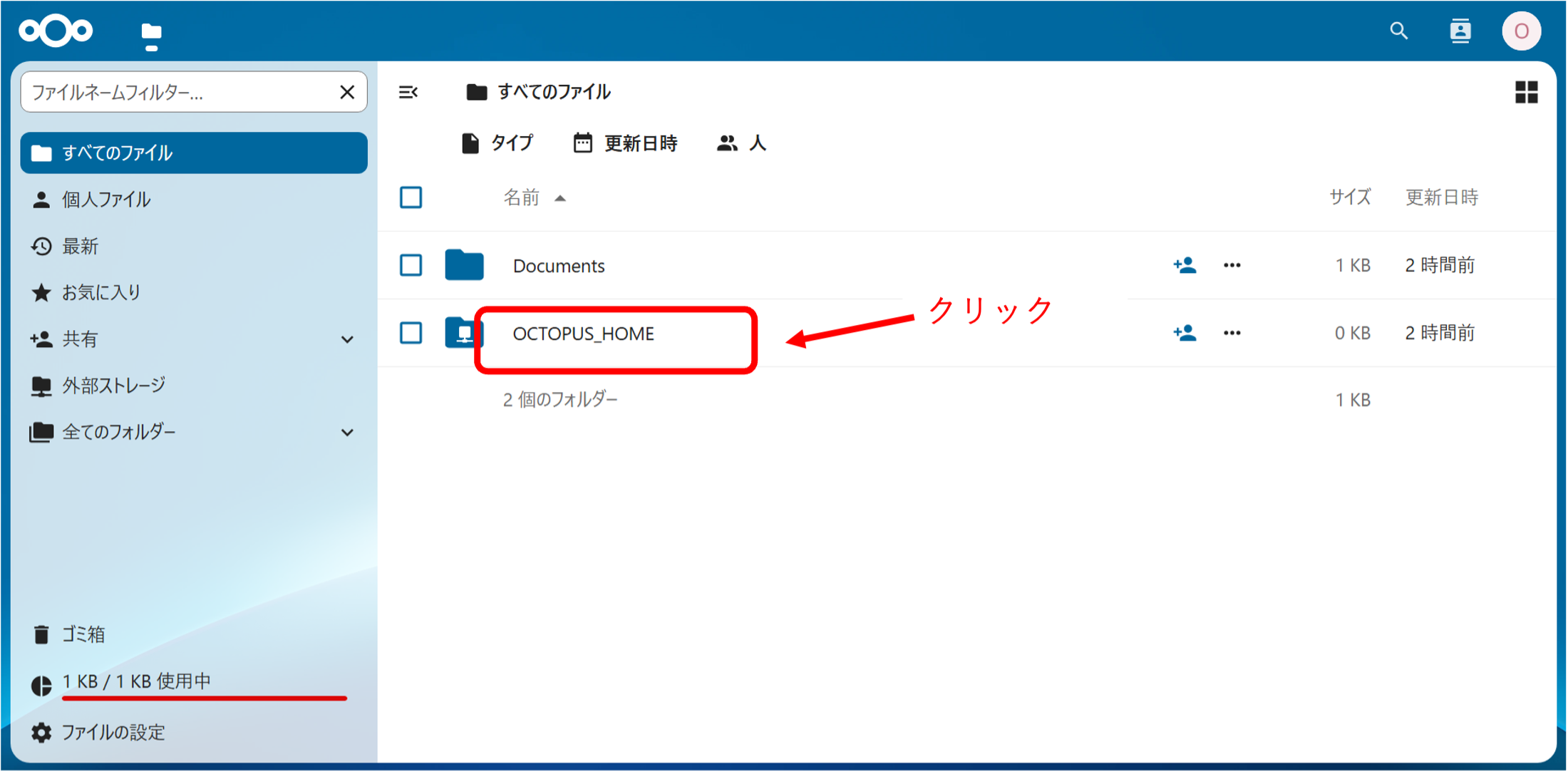The image size is (1568, 774).
Task: Click share icon for Documents folder
Action: pos(1185,265)
